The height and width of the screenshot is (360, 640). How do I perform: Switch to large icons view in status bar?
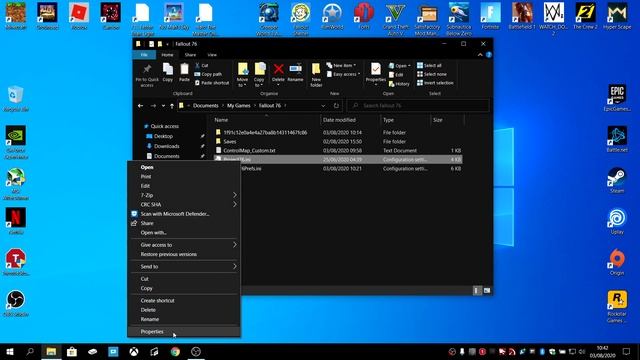click(x=487, y=291)
